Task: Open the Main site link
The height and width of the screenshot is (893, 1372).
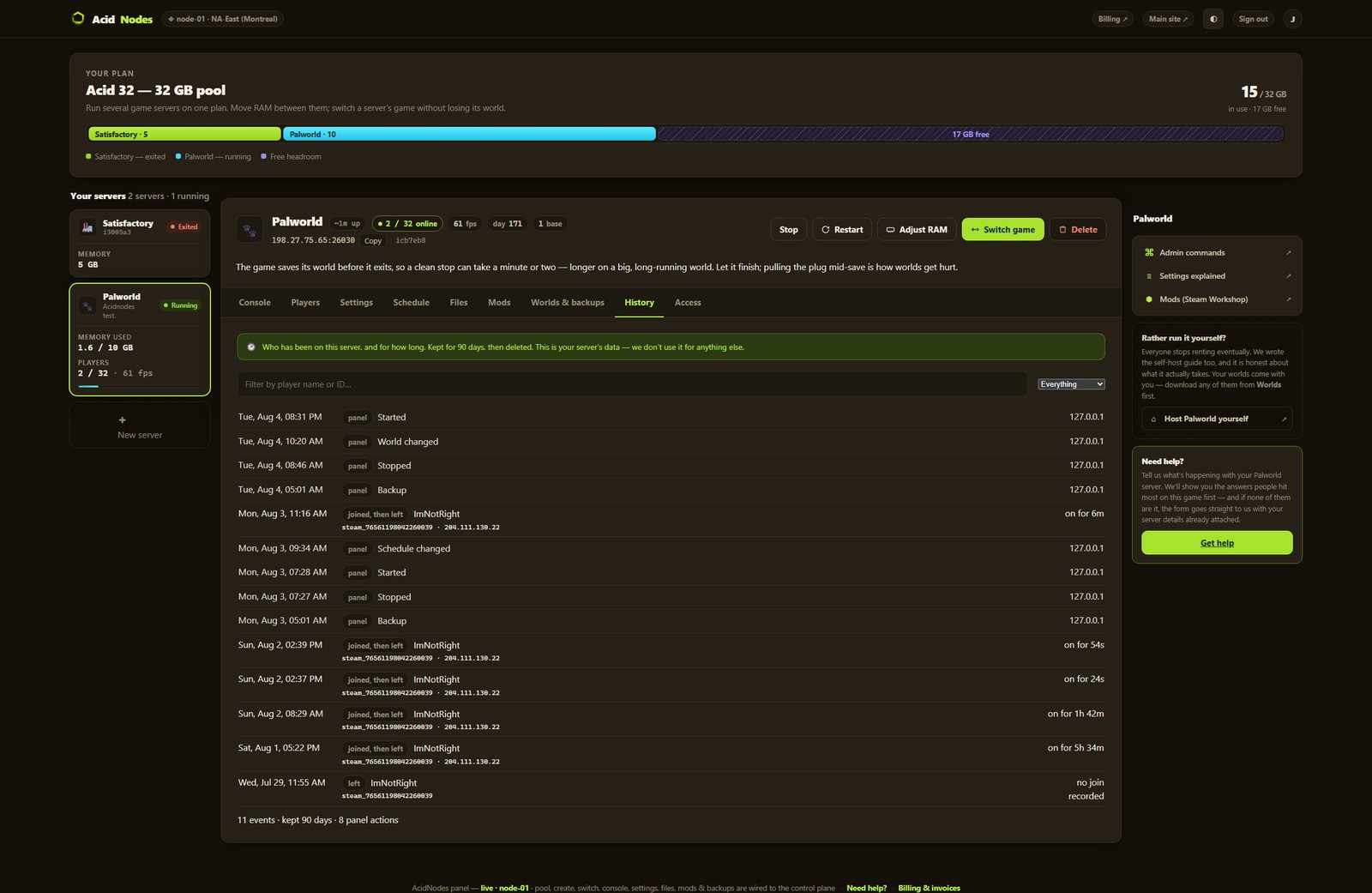Action: coord(1169,19)
